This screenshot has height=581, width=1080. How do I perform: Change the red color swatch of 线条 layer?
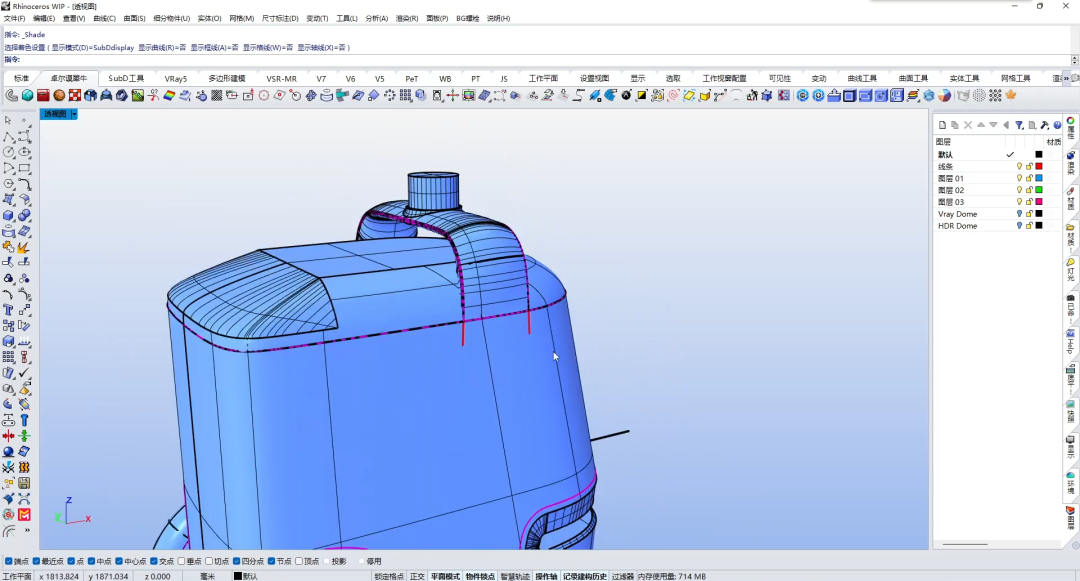[x=1039, y=167]
